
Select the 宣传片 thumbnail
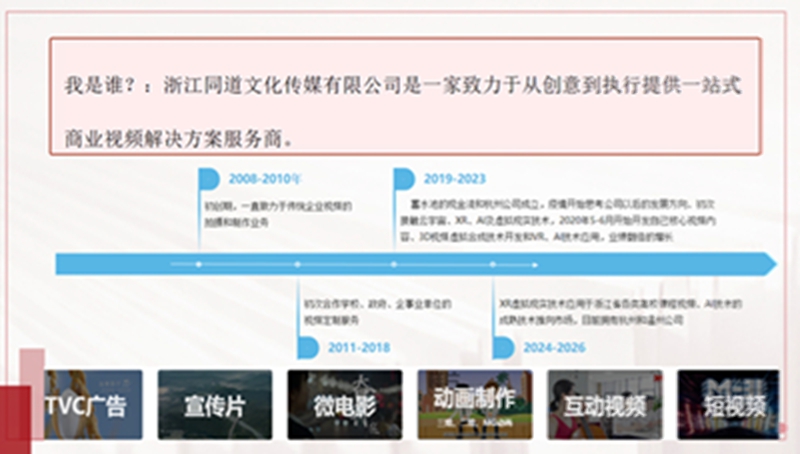click(x=215, y=405)
